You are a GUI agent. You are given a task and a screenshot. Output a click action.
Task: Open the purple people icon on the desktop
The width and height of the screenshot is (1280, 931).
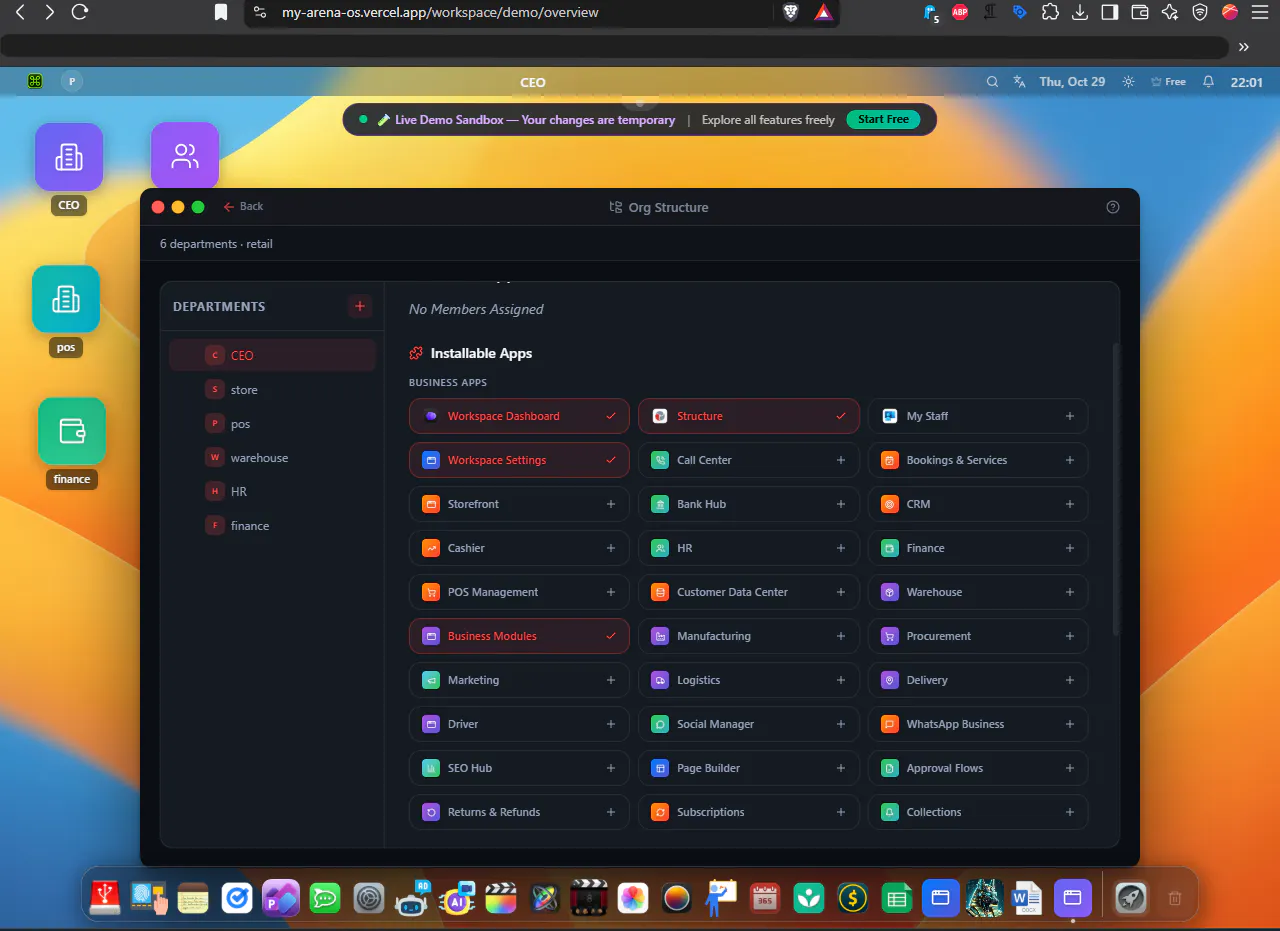pos(185,156)
